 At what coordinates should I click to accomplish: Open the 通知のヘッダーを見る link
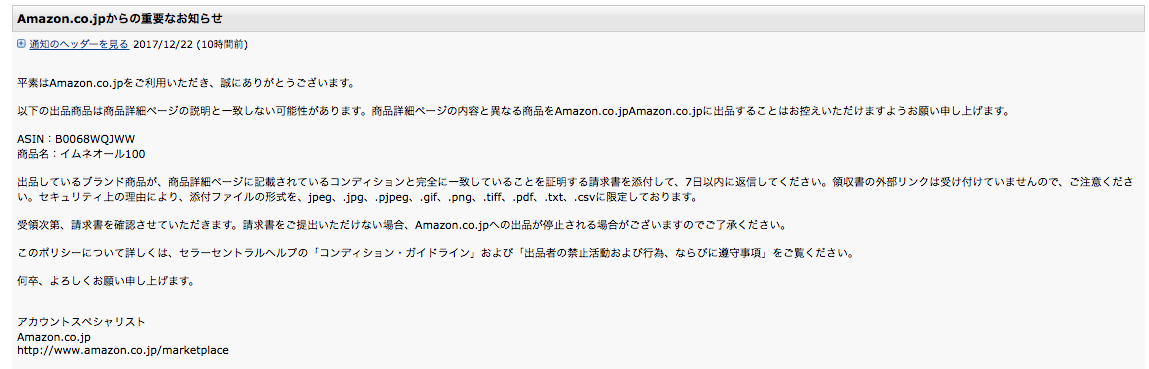tap(79, 45)
